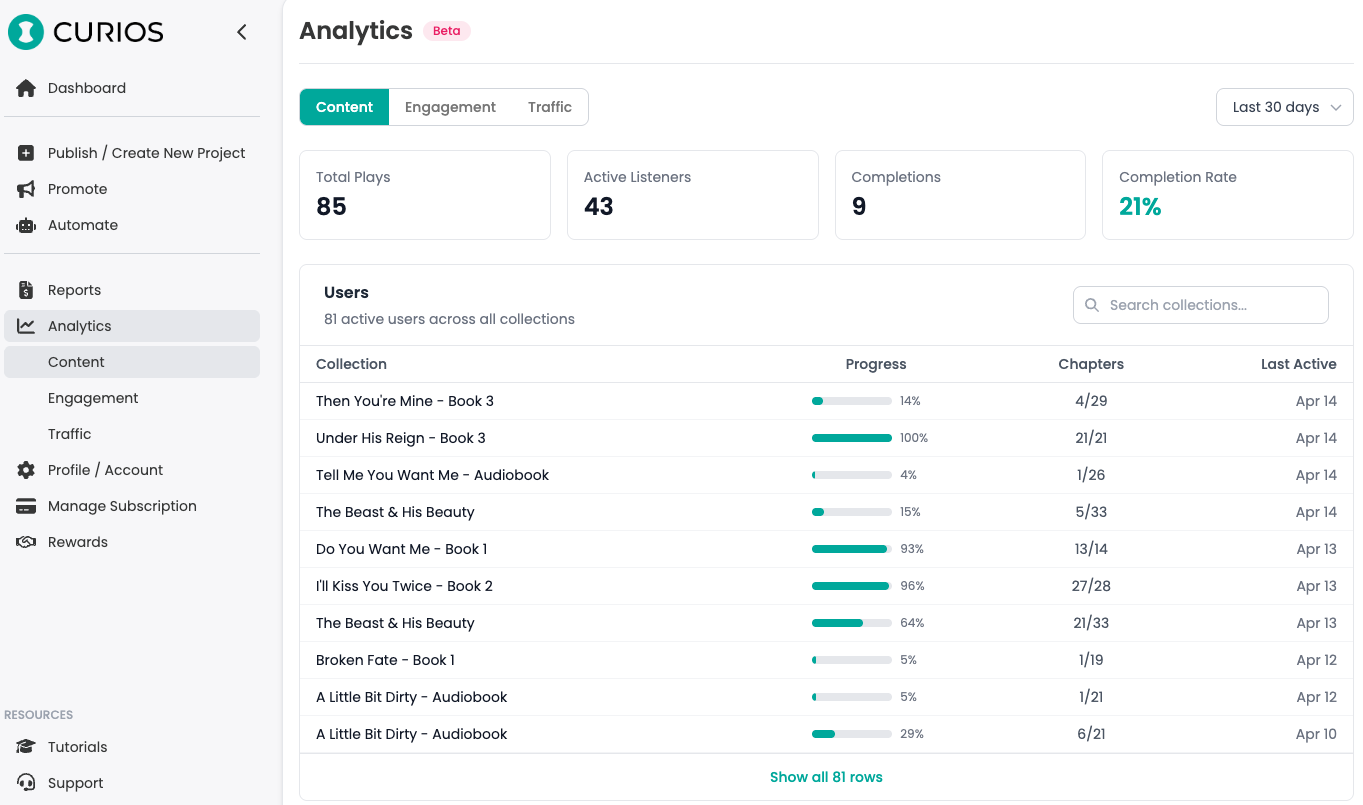Image resolution: width=1363 pixels, height=805 pixels.
Task: Click the Promote megaphone icon
Action: (26, 189)
